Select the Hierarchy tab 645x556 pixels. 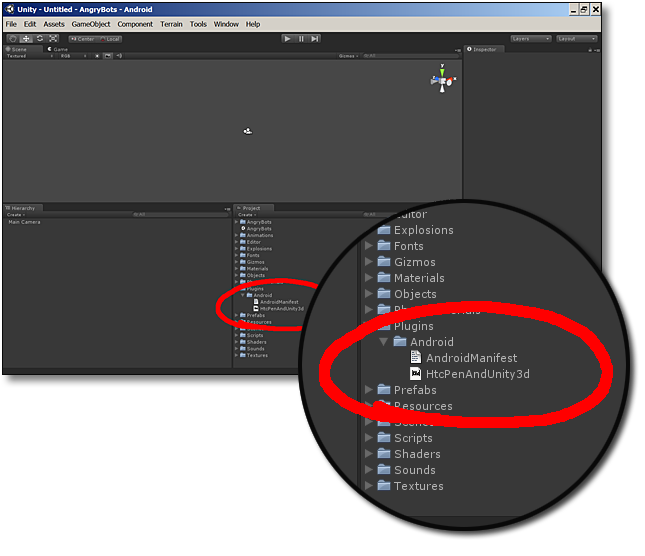click(x=23, y=208)
